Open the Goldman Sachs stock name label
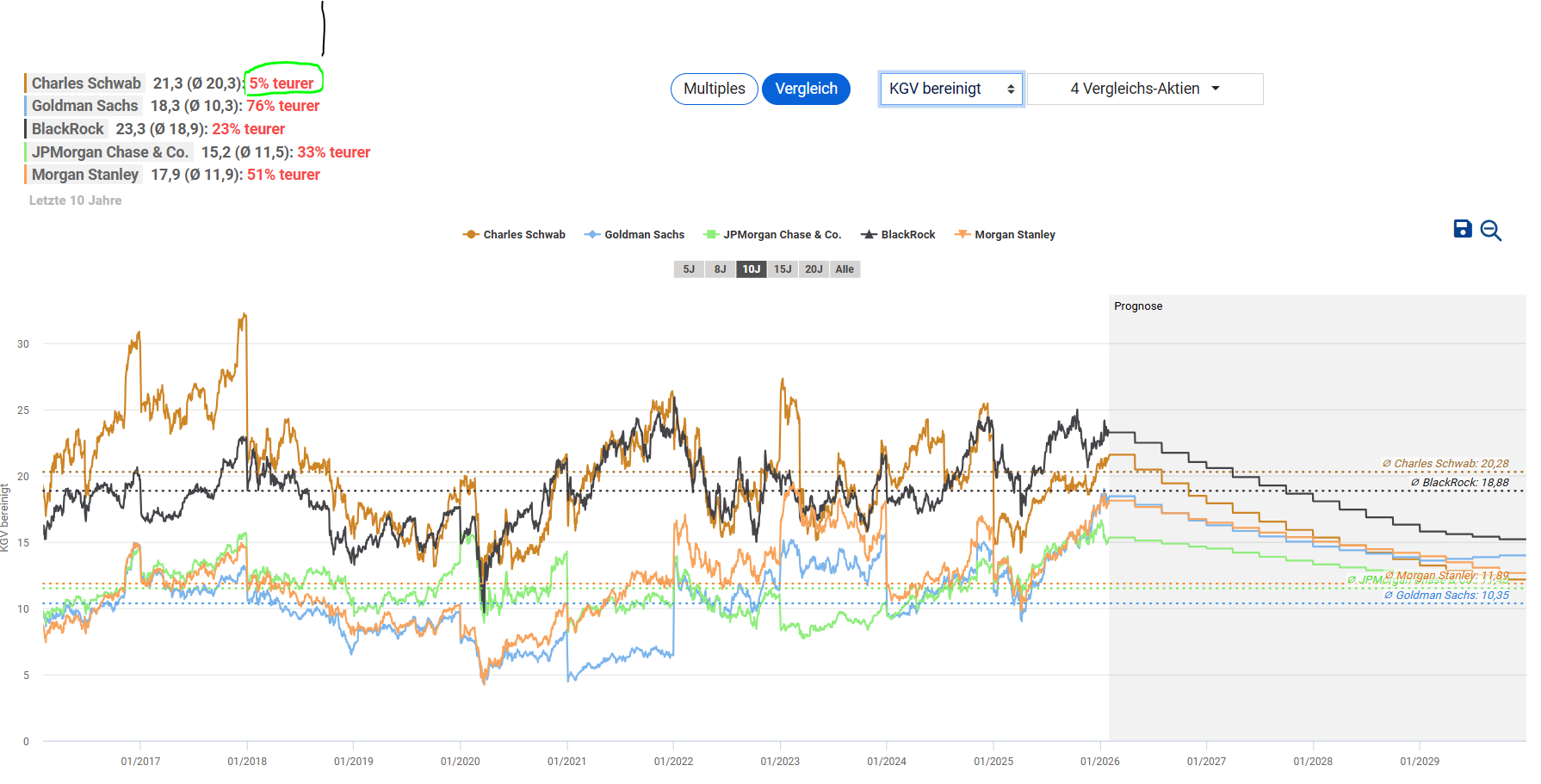The width and height of the screenshot is (1541, 784). click(x=84, y=106)
